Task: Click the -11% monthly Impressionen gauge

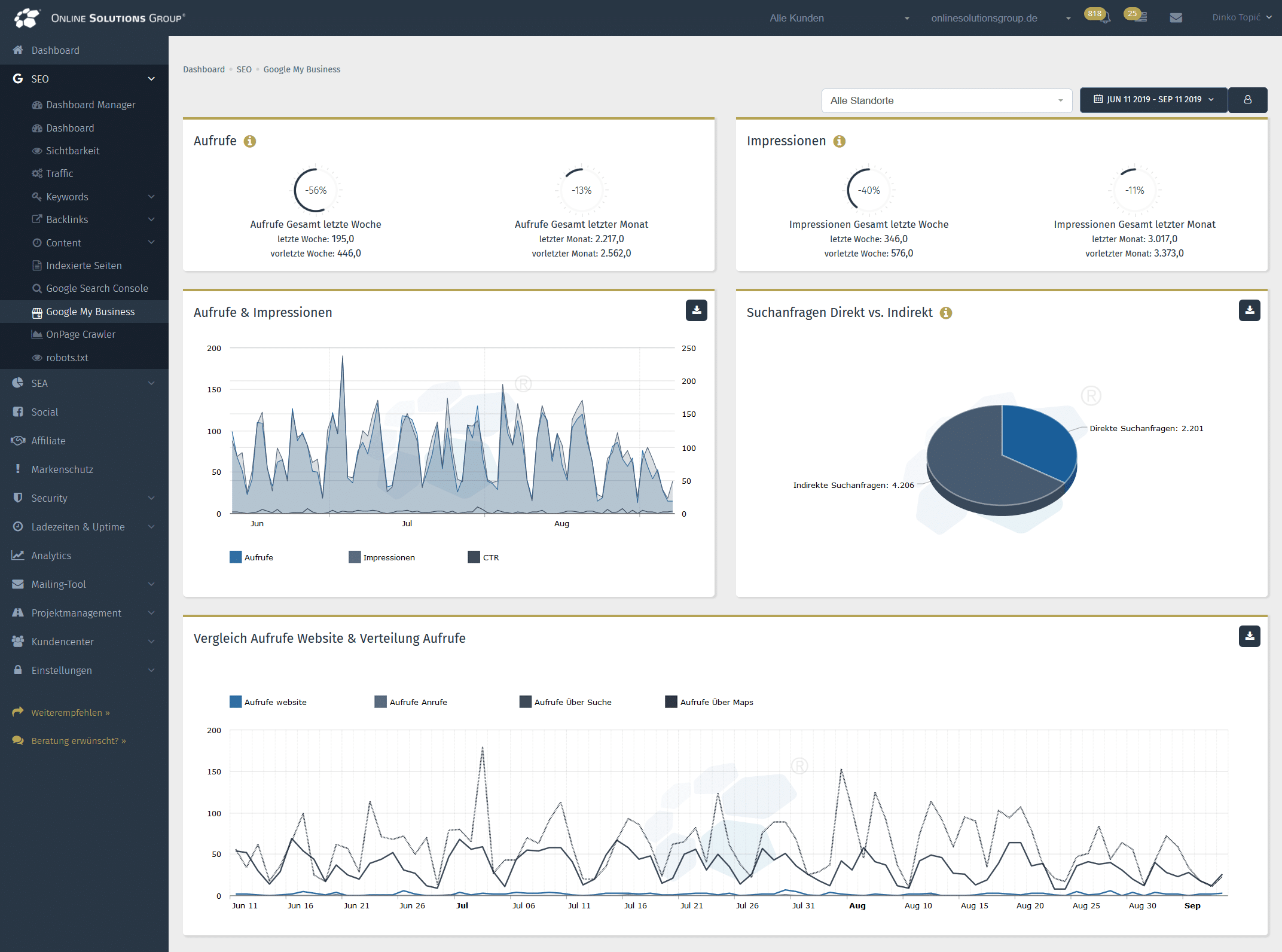Action: pos(1134,190)
